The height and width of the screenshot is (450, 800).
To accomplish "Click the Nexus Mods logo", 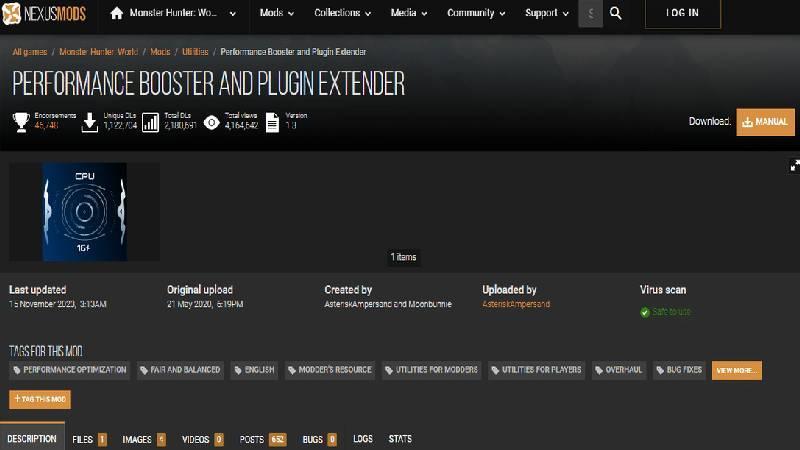I will 44,13.
